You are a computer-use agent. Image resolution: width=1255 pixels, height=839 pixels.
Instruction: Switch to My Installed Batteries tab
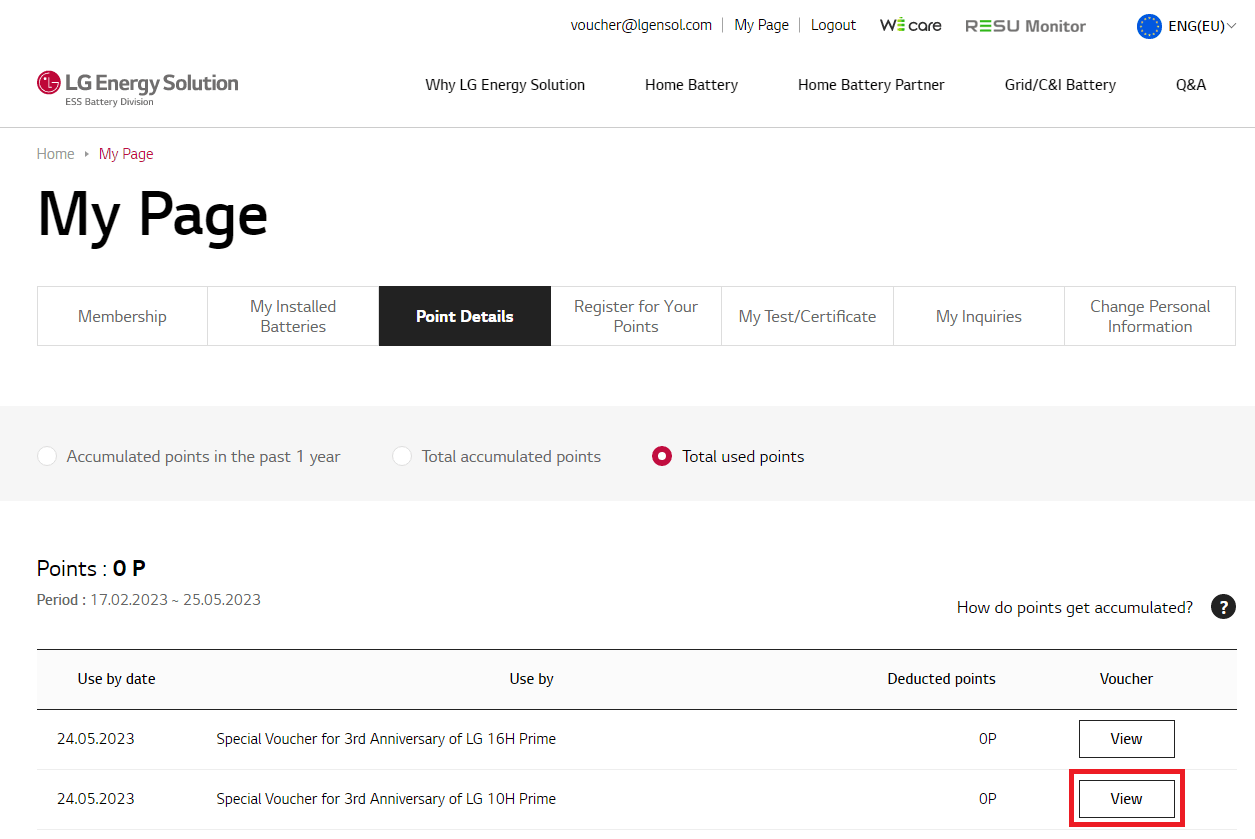(293, 316)
